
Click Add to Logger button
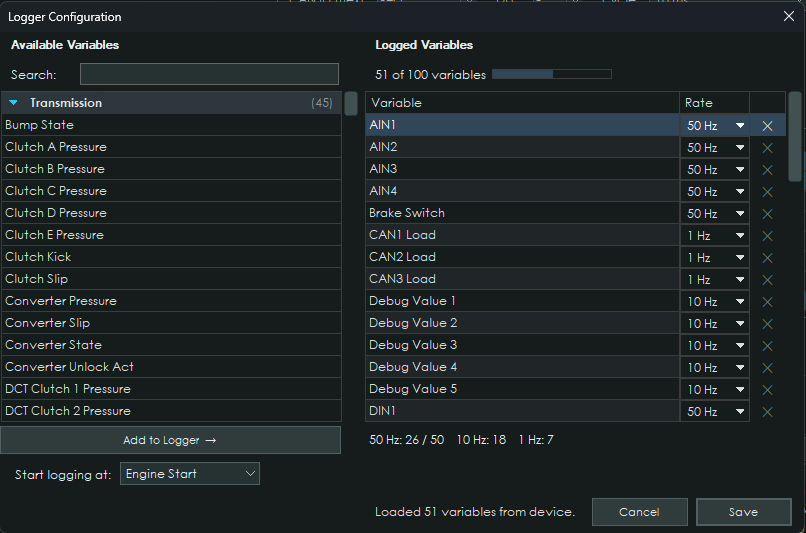(x=170, y=440)
